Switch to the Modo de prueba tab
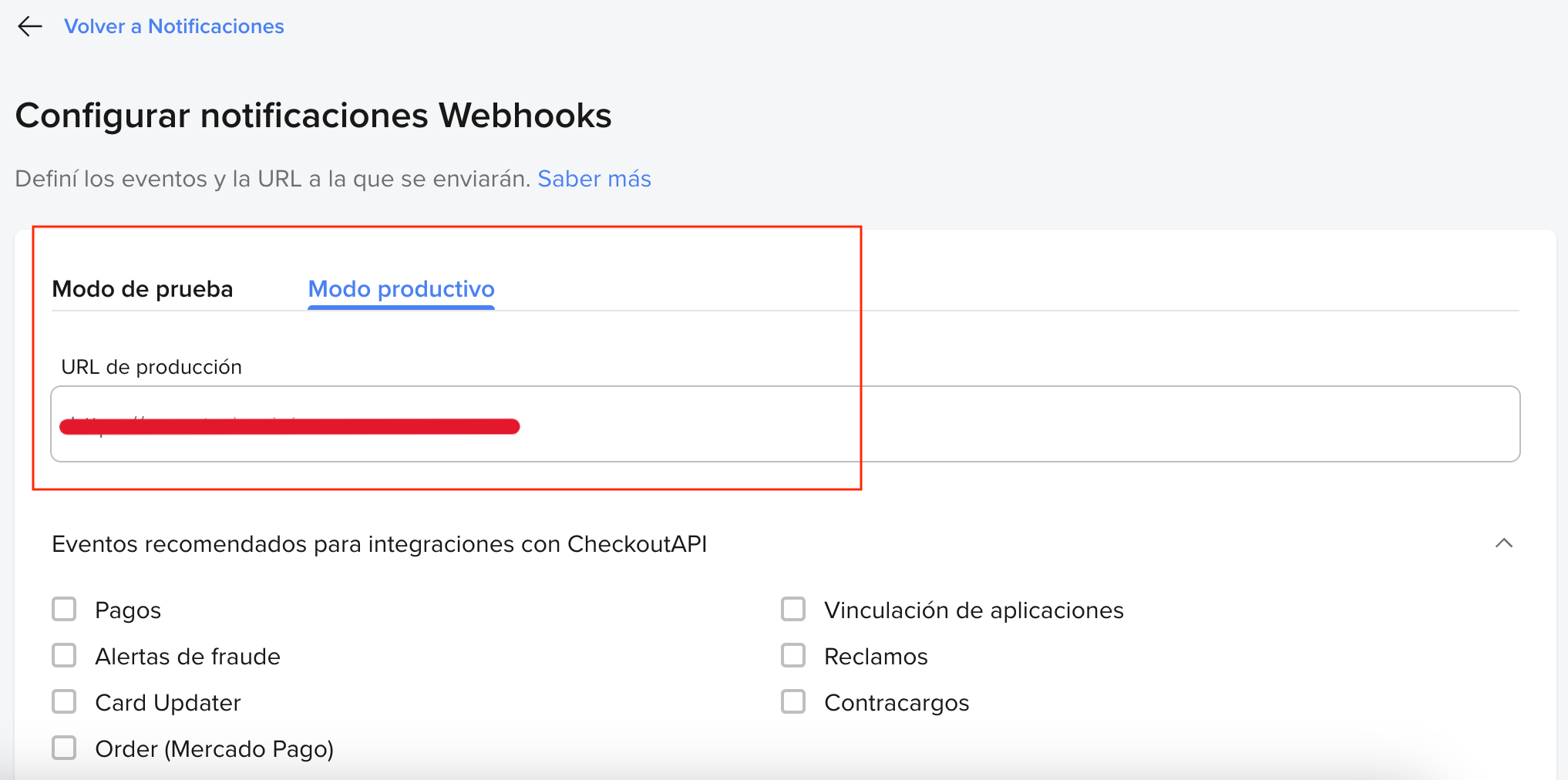Screen dimensions: 1568x780 coord(143,289)
